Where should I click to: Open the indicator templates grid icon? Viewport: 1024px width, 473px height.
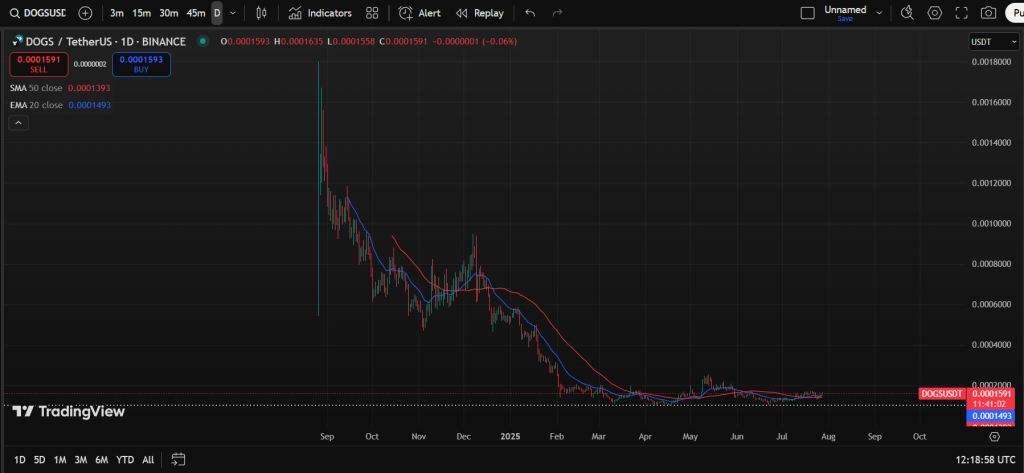(x=372, y=13)
